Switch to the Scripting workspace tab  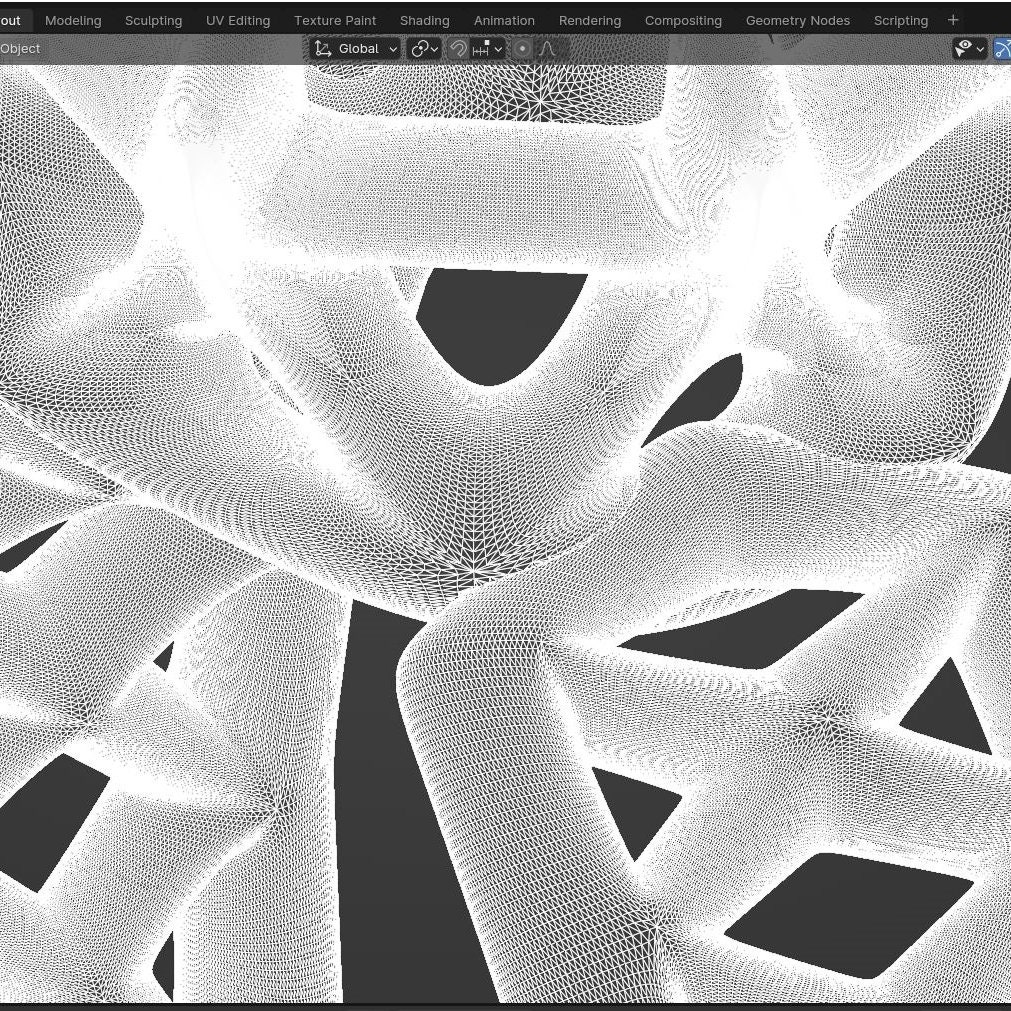tap(901, 21)
